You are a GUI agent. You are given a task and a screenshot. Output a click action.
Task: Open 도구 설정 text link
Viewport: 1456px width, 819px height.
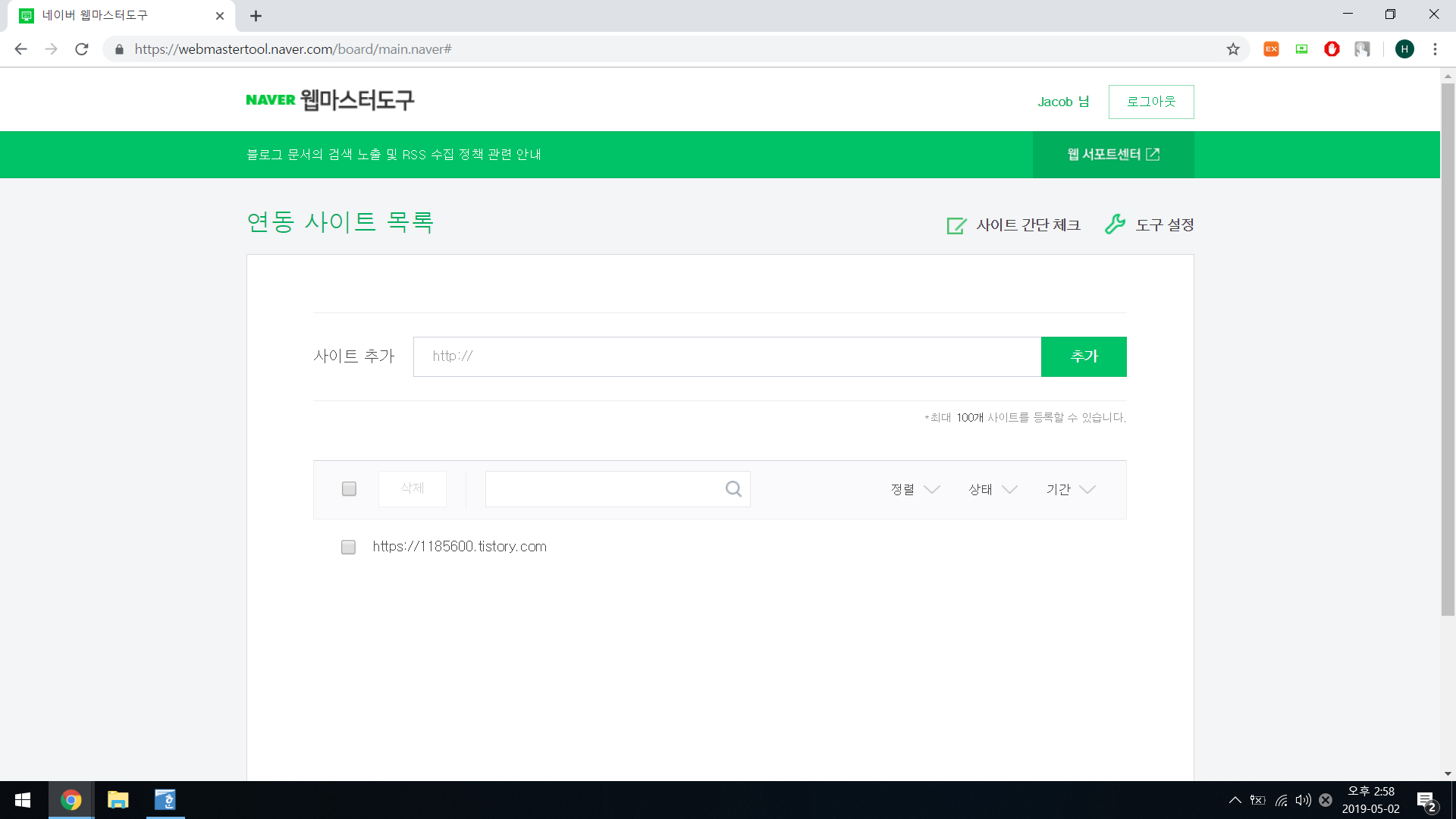pos(1165,225)
